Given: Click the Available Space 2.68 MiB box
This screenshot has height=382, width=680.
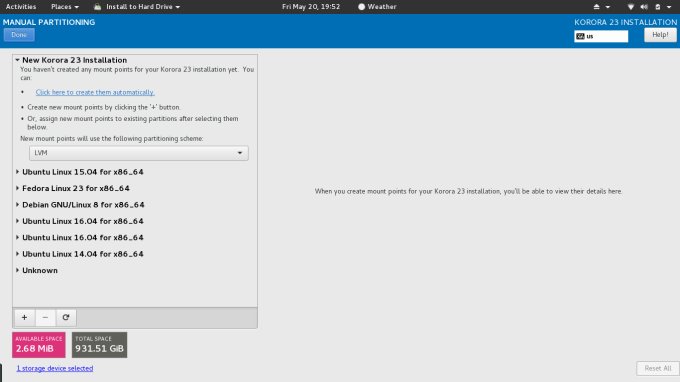Looking at the screenshot, I should tap(39, 345).
